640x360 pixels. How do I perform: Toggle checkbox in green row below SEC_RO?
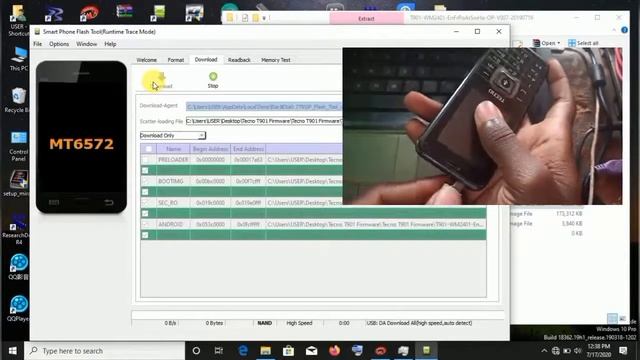tap(145, 213)
